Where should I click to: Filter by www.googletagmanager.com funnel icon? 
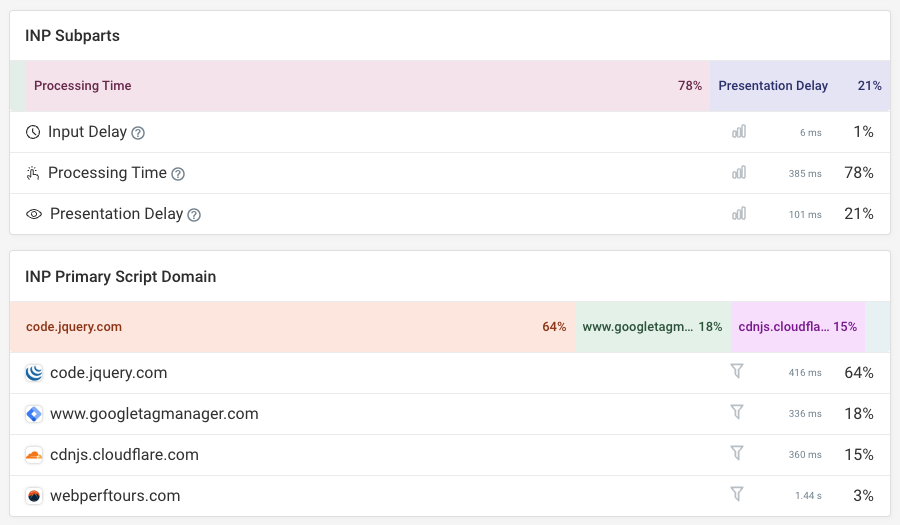[737, 413]
